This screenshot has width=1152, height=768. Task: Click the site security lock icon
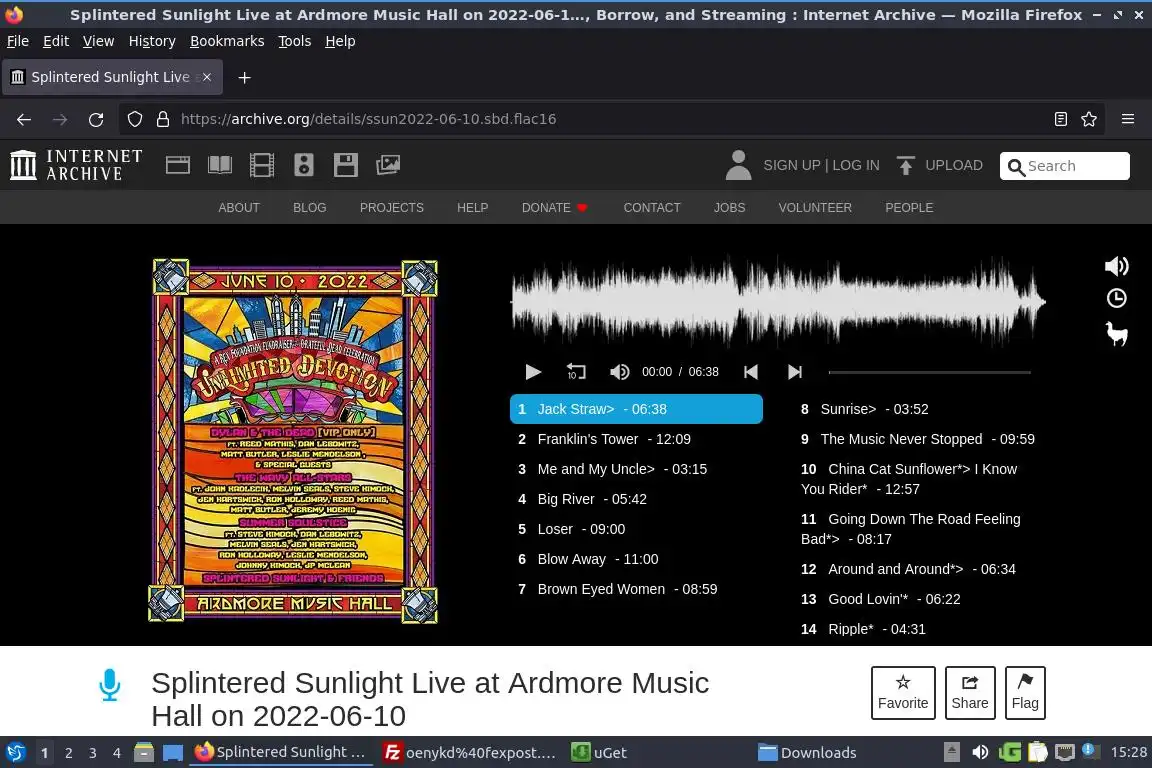pos(163,119)
